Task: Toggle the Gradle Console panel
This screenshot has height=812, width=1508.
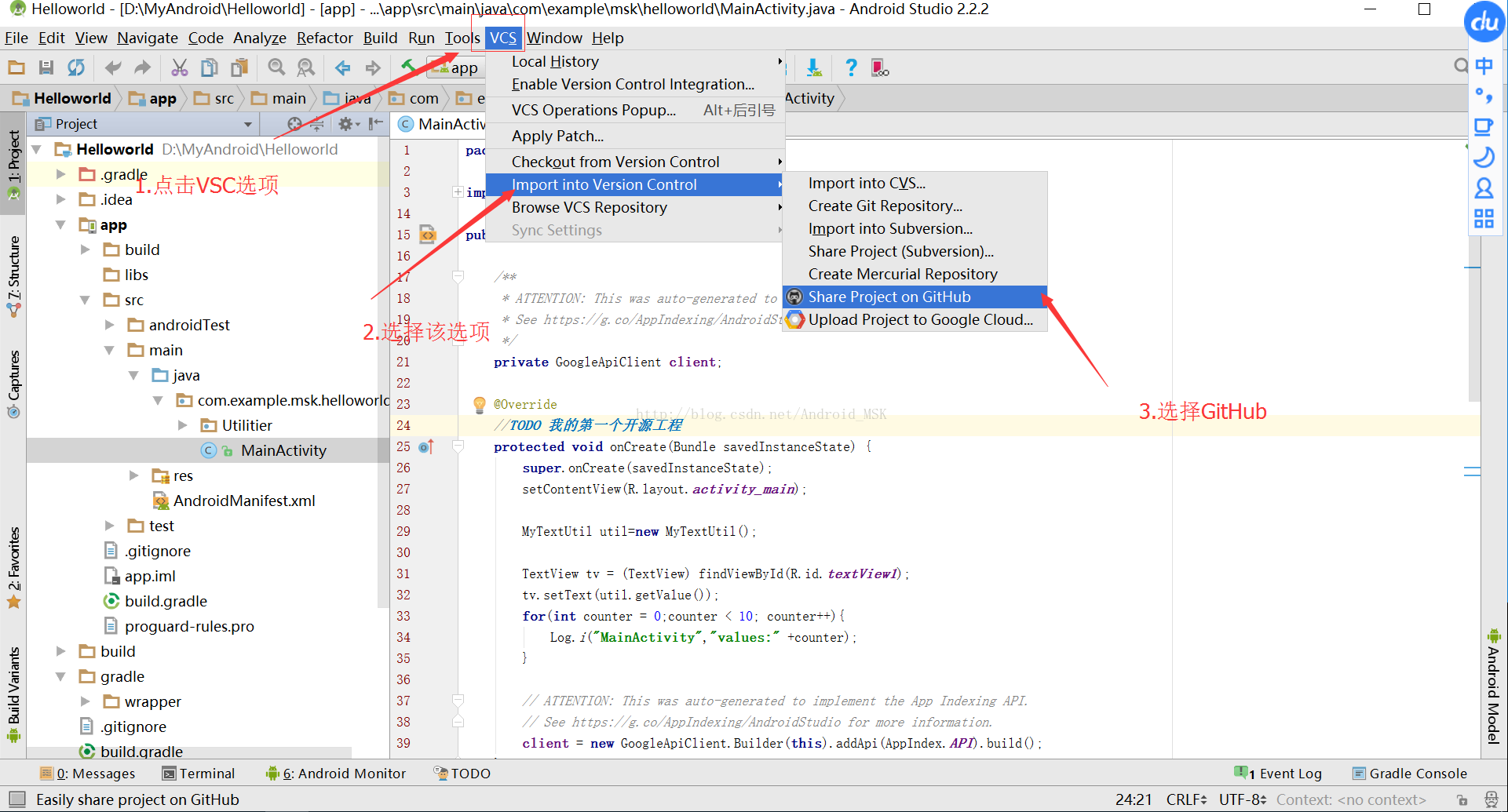Action: (1410, 774)
